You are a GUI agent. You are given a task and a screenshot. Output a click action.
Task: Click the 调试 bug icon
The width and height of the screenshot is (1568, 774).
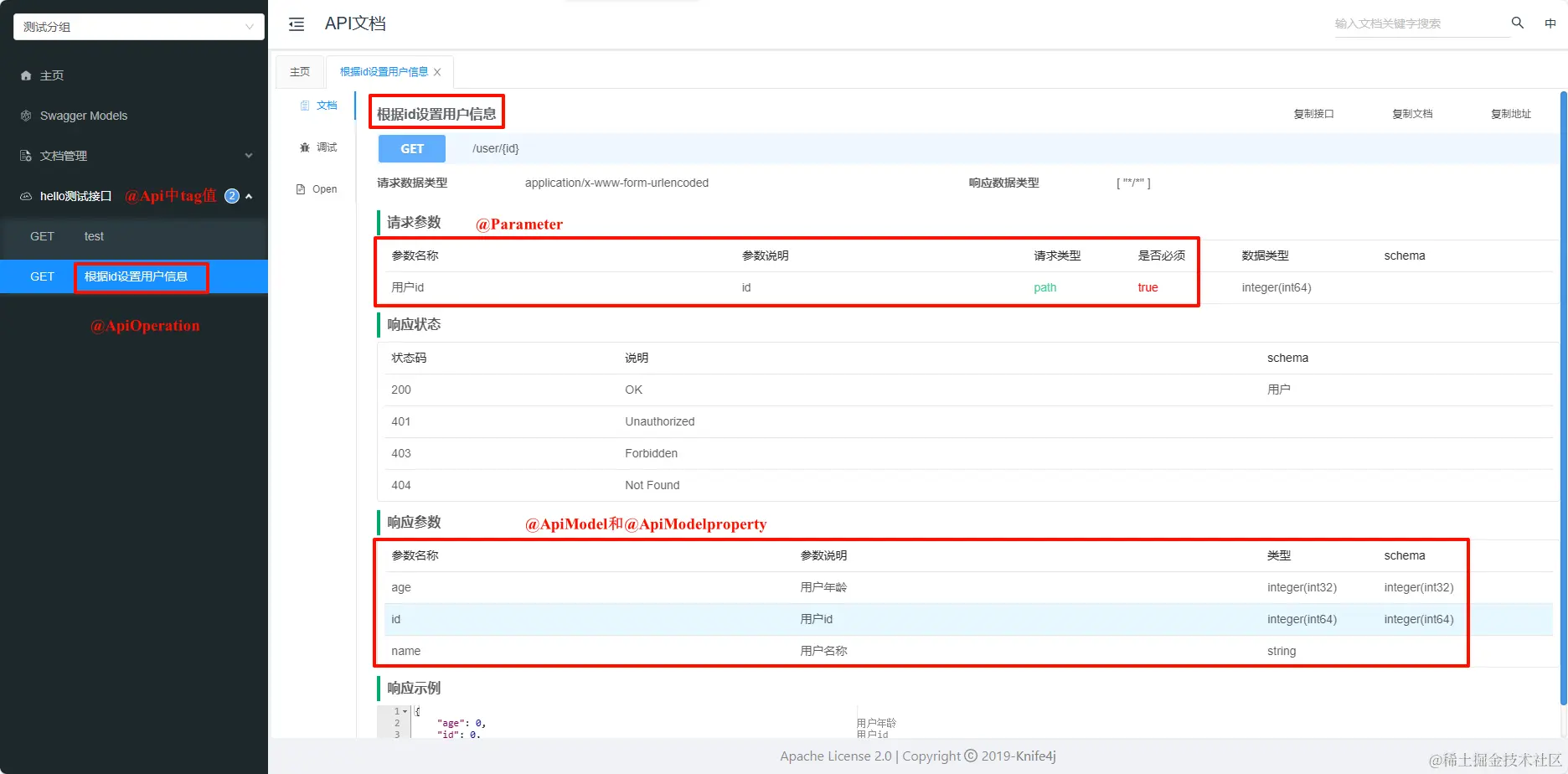pyautogui.click(x=305, y=147)
